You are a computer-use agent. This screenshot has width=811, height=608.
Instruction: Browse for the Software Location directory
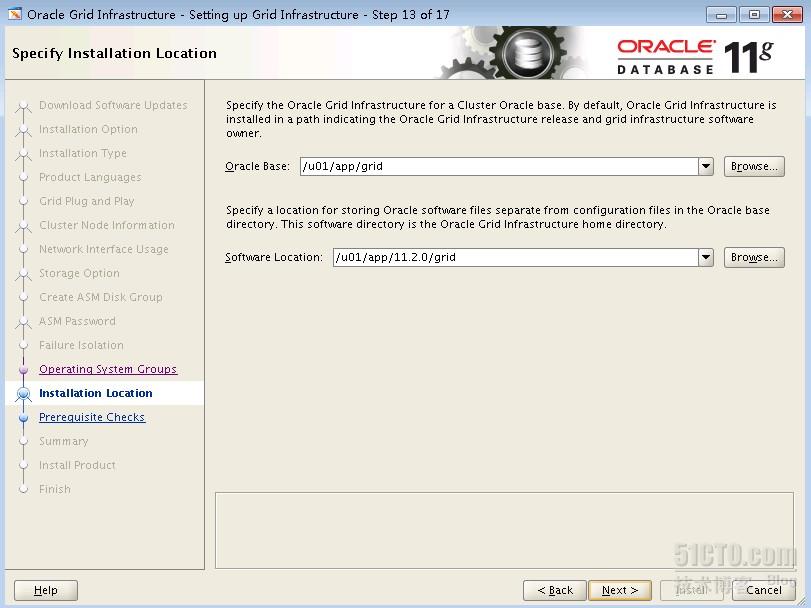click(x=754, y=257)
